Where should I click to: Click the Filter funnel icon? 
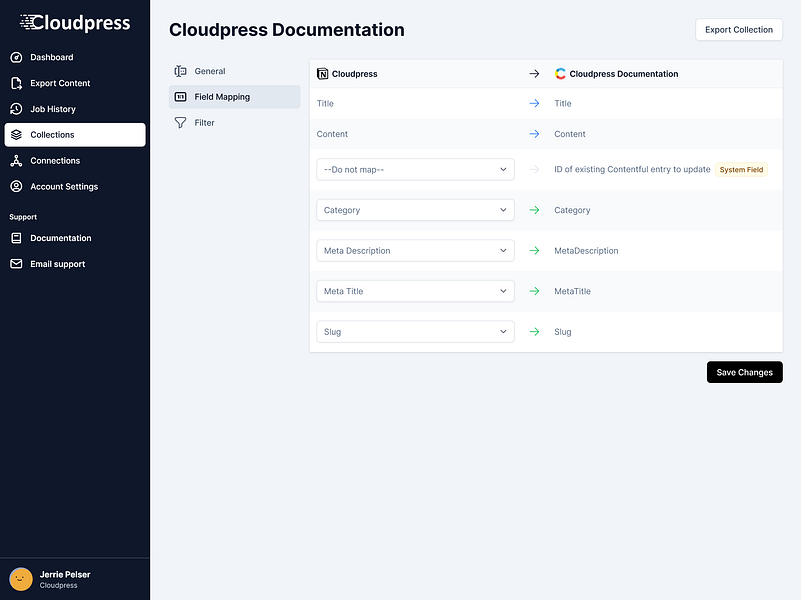point(180,123)
